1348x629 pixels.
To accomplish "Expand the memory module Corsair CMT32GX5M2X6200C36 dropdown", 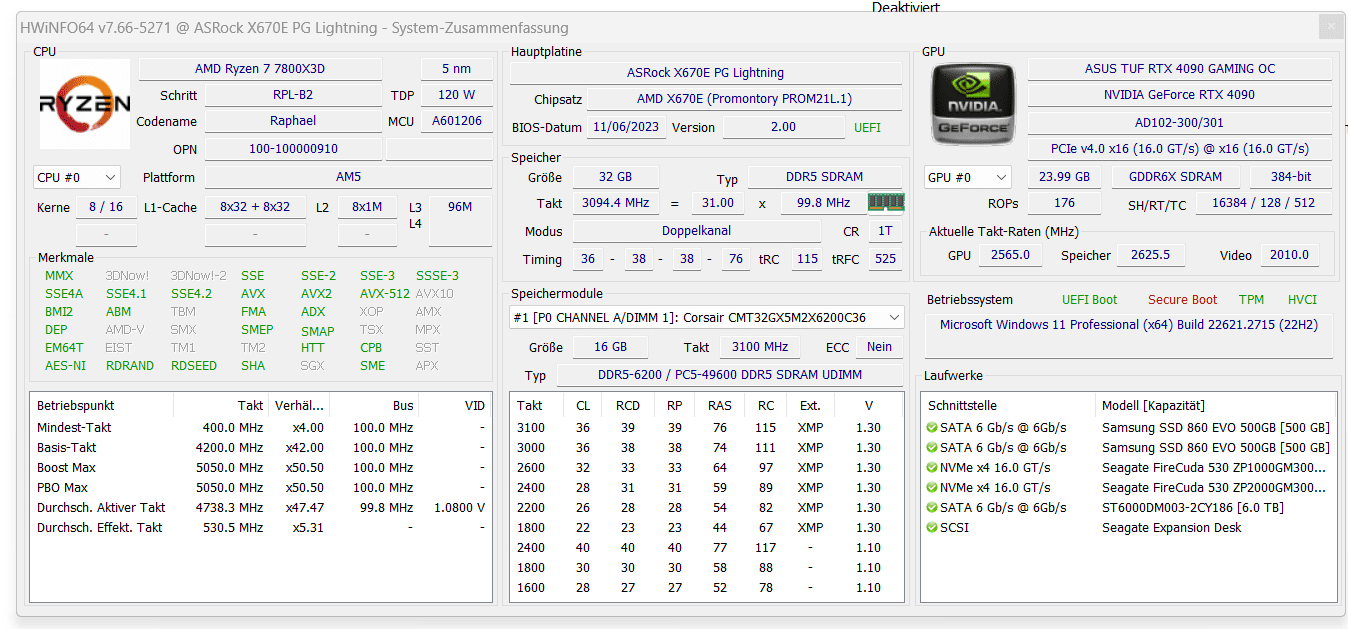I will (x=707, y=318).
